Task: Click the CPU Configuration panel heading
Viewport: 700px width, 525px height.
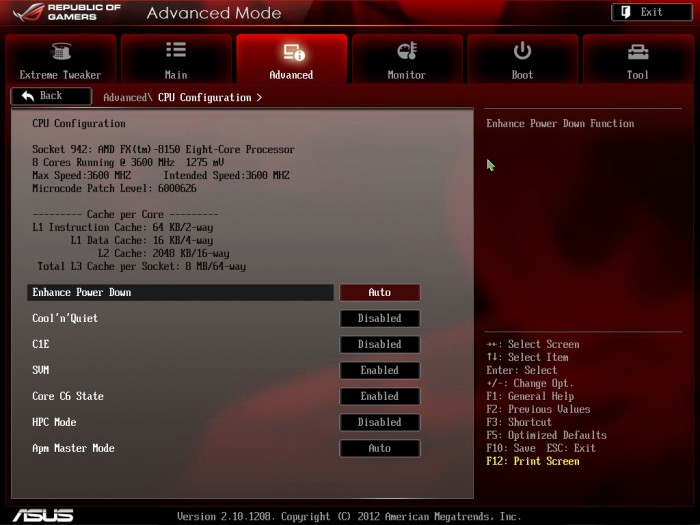Action: [x=79, y=124]
